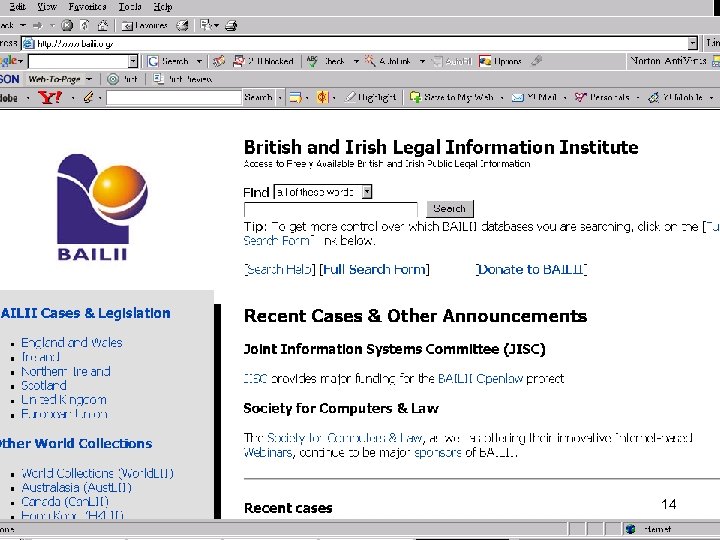This screenshot has width=720, height=540.
Task: Expand the Find mode dropdown
Action: (x=366, y=192)
